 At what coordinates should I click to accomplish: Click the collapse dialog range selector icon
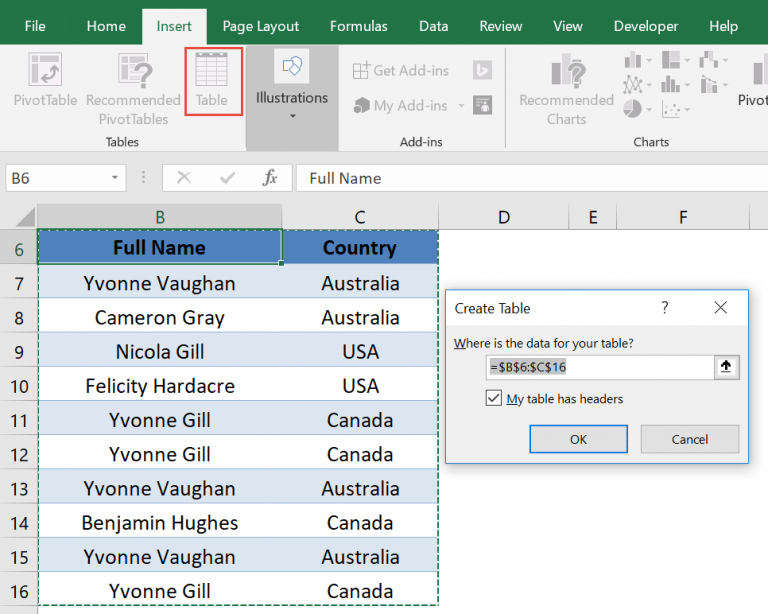tap(726, 367)
